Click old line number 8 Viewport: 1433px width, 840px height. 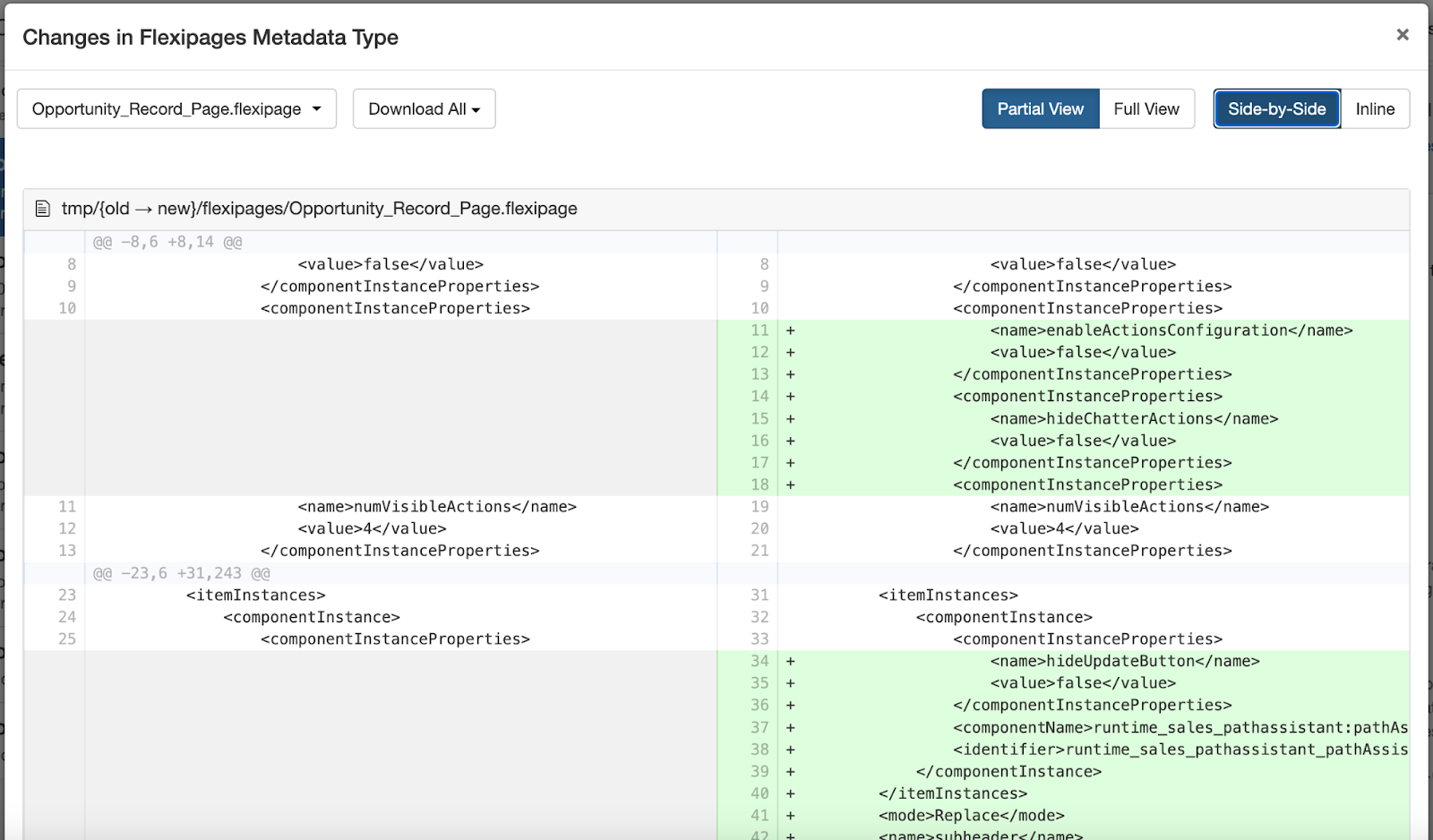[x=72, y=264]
